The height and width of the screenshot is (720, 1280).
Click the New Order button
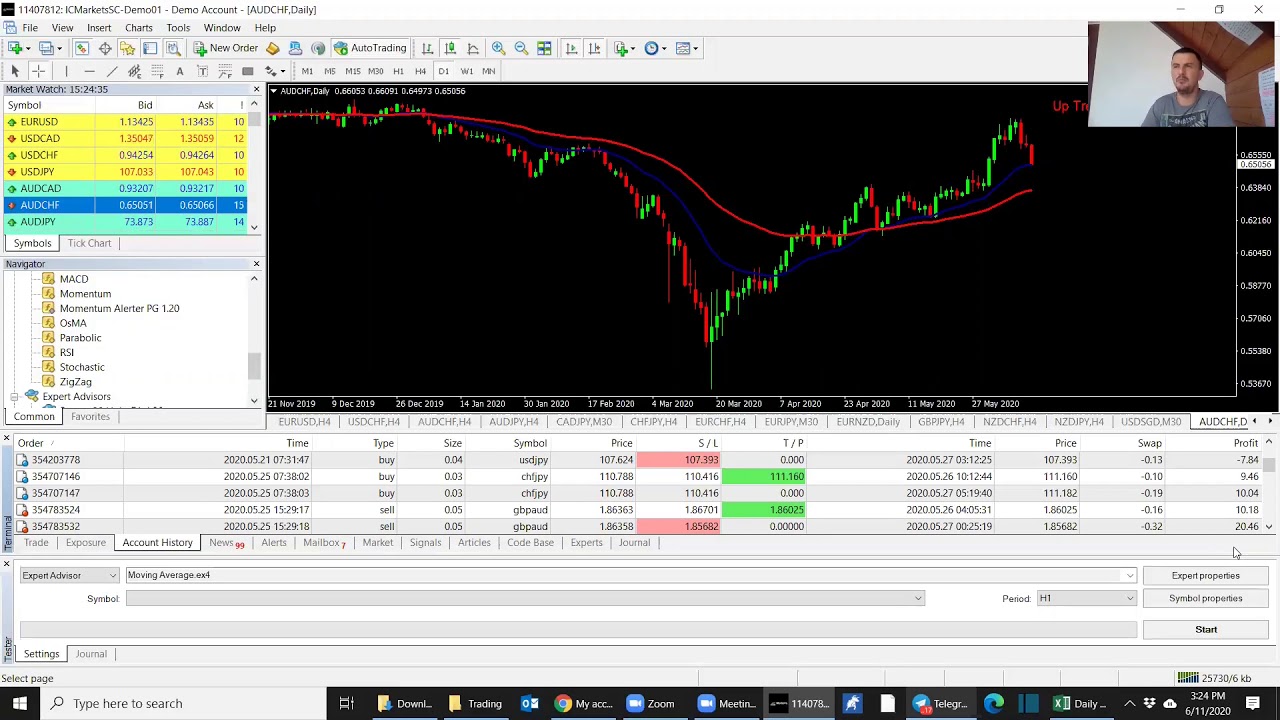[x=226, y=48]
